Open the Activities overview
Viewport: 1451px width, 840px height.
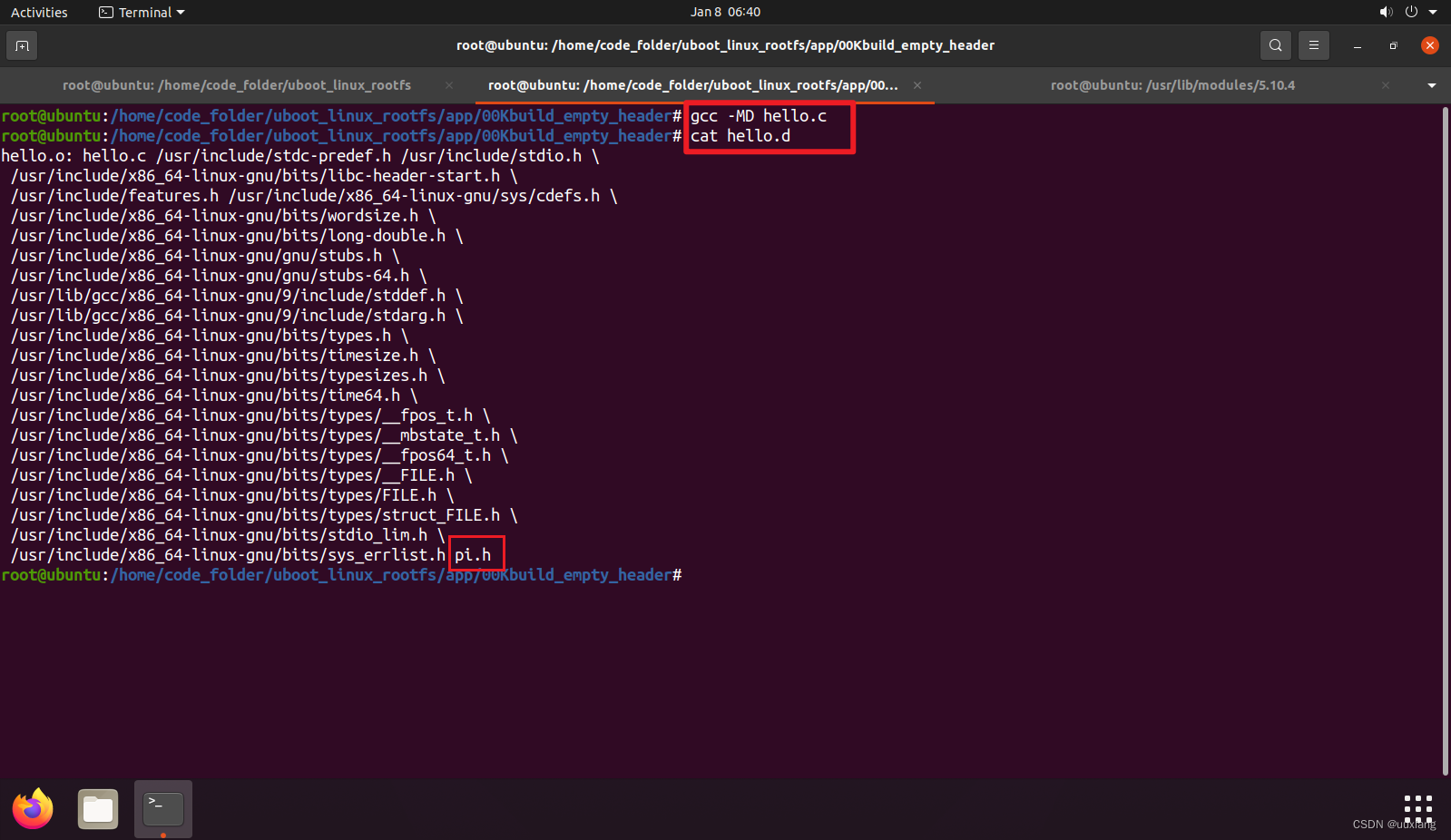[39, 12]
